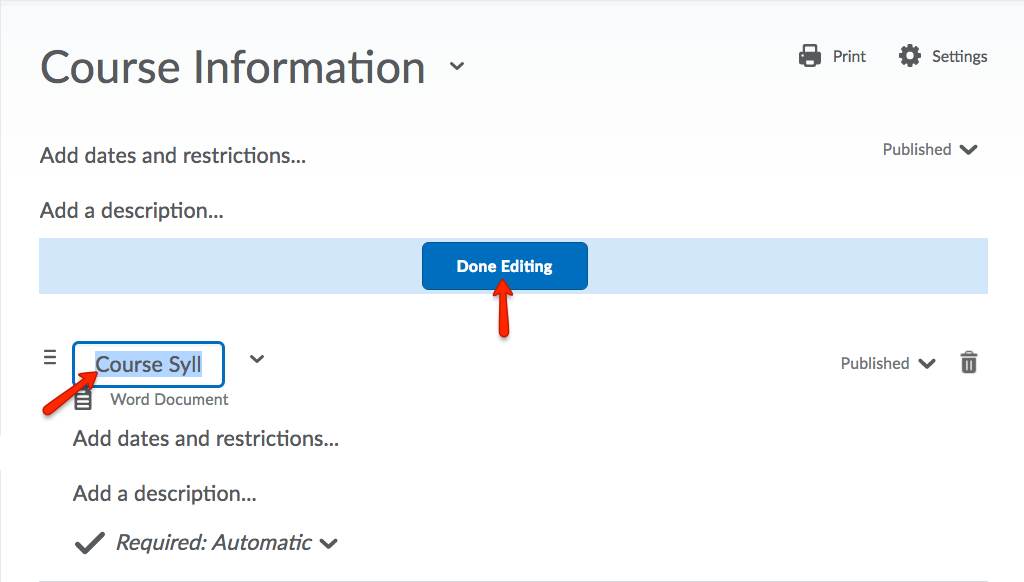Viewport: 1024px width, 582px height.
Task: Add dates and restrictions below Word Document
Action: tap(206, 439)
